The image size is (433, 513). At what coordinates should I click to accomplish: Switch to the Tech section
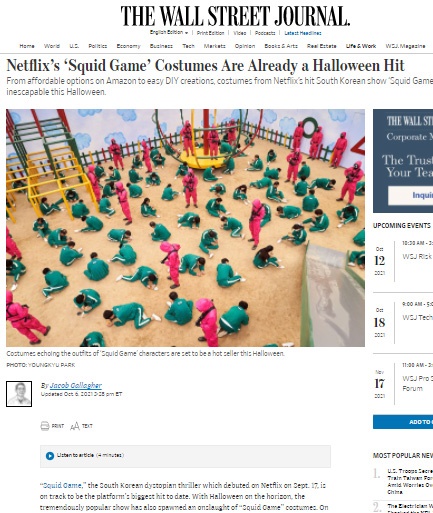point(188,46)
